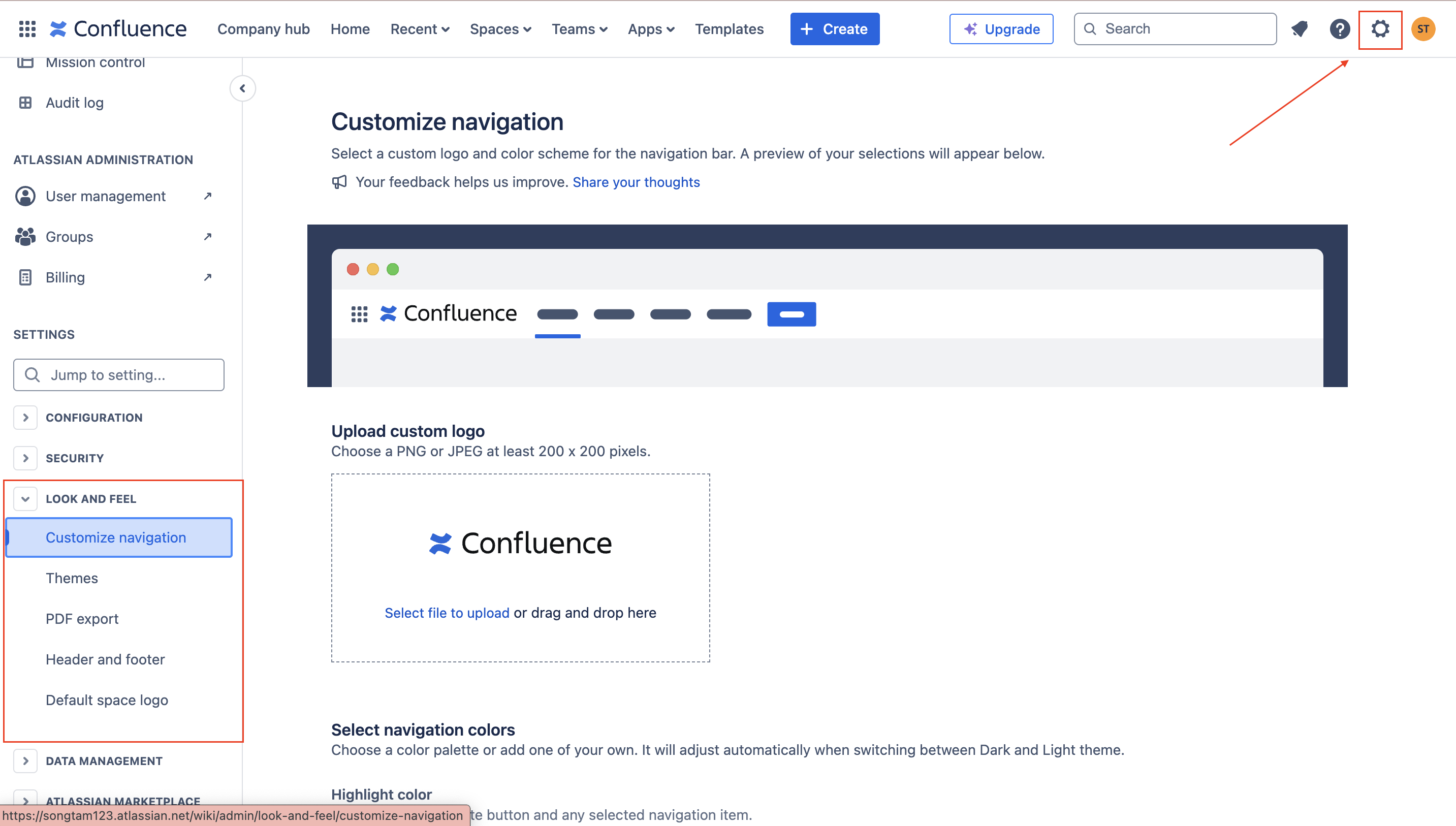The height and width of the screenshot is (826, 1456).
Task: Expand the CONFIGURATION section
Action: 25,418
